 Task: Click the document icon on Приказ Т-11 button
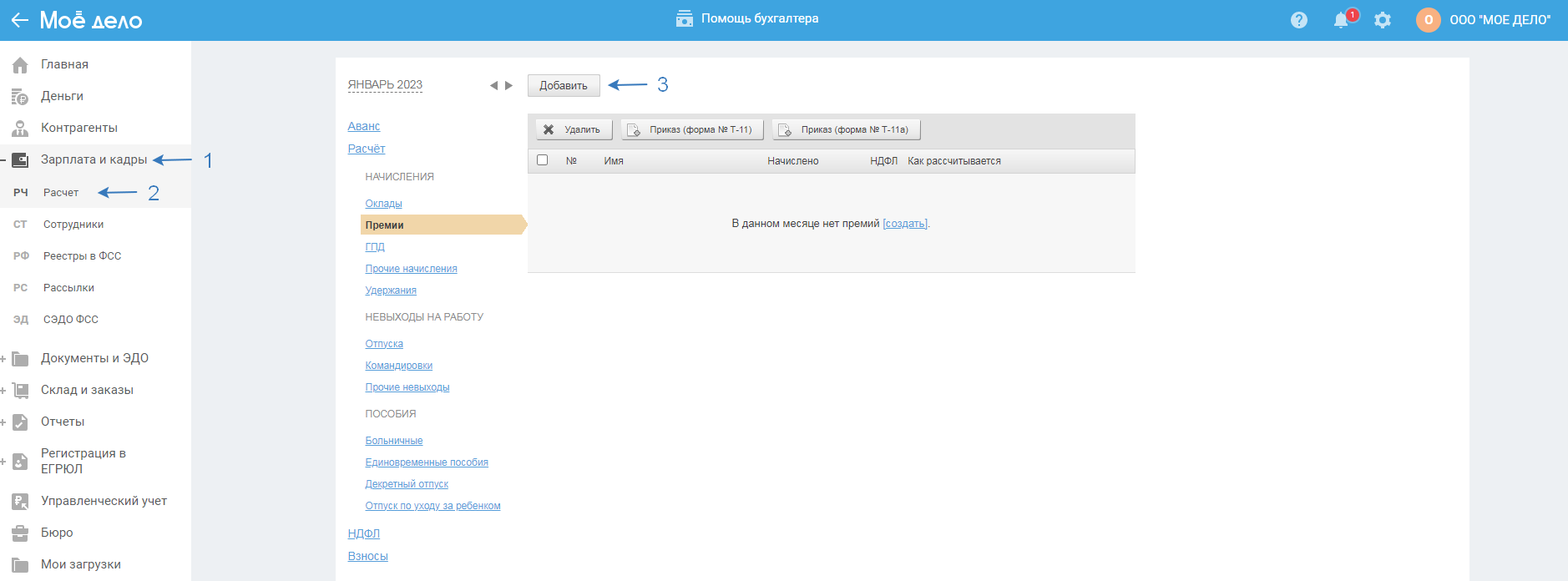pyautogui.click(x=634, y=129)
